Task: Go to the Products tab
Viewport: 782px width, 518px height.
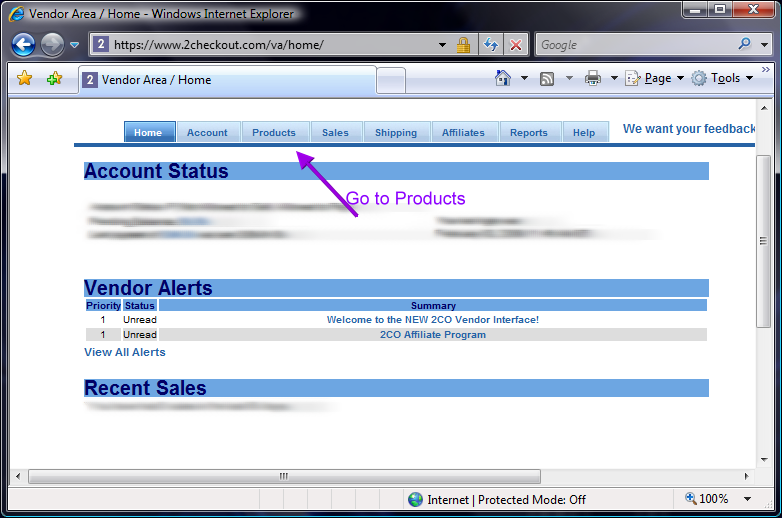Action: (x=275, y=132)
